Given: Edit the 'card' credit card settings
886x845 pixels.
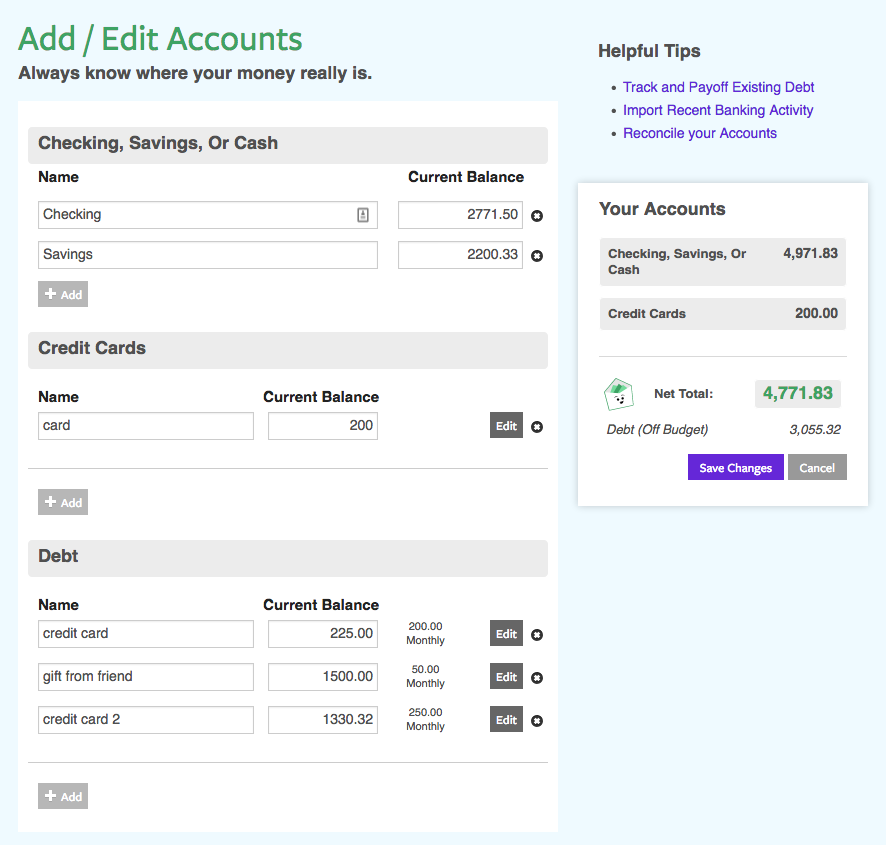Looking at the screenshot, I should tap(506, 426).
